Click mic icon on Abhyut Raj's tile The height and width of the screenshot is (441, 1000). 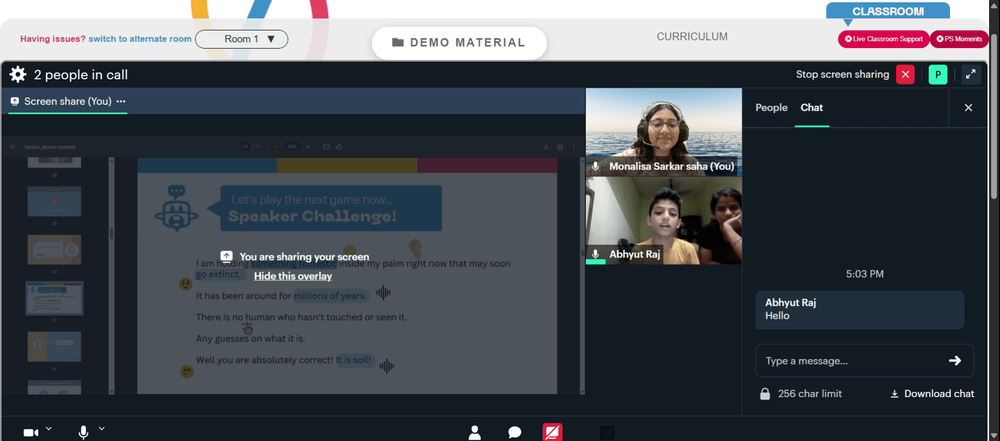[596, 254]
